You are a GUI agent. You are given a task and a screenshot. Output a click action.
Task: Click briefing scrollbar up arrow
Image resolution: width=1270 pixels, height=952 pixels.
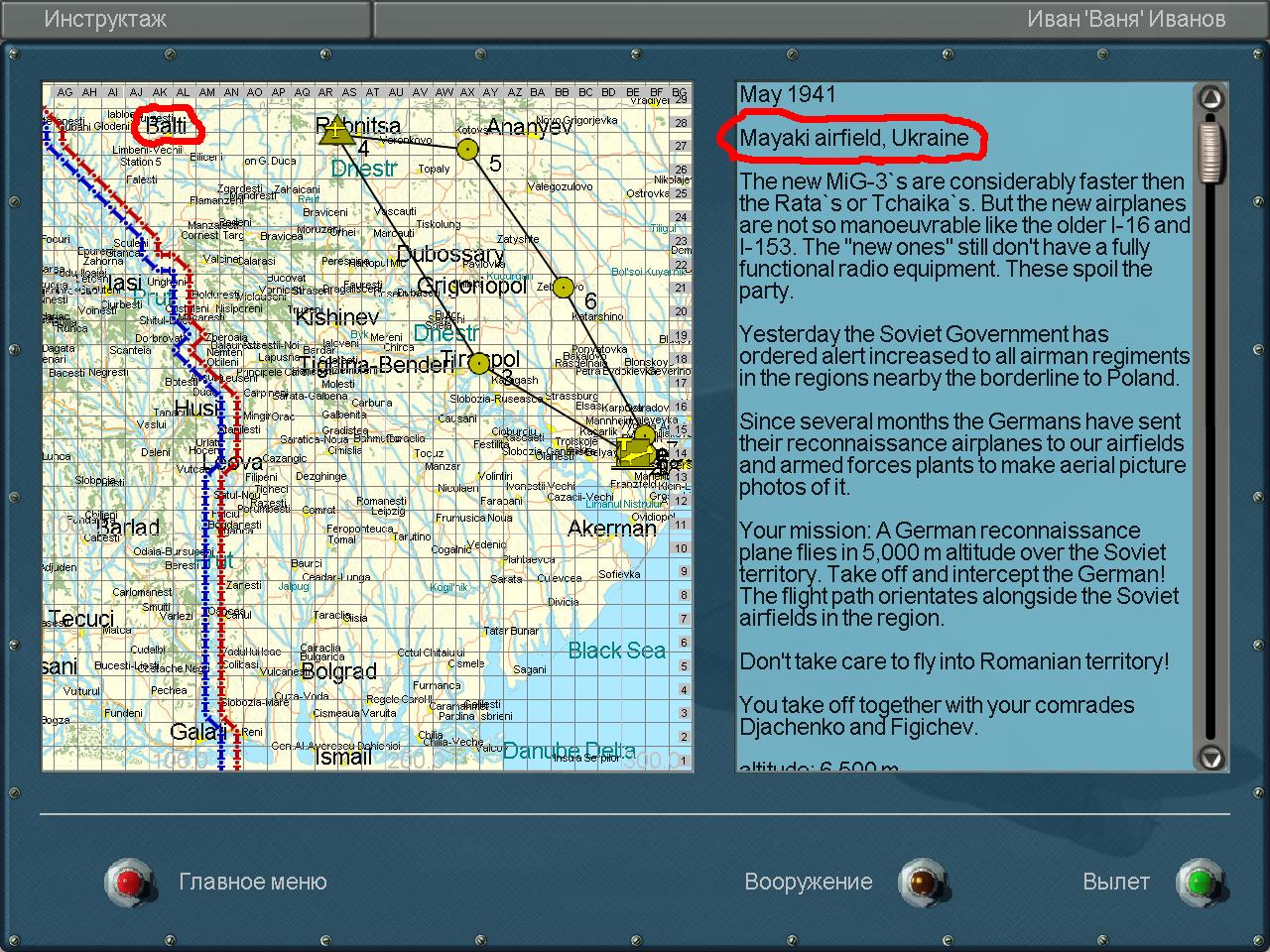coord(1210,98)
